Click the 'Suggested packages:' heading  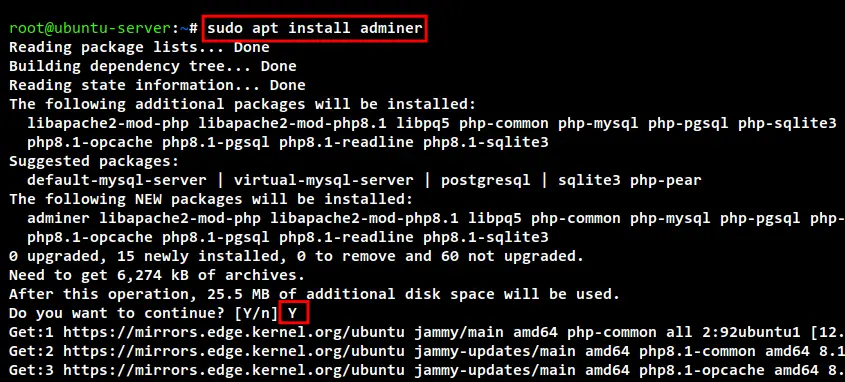tap(94, 162)
